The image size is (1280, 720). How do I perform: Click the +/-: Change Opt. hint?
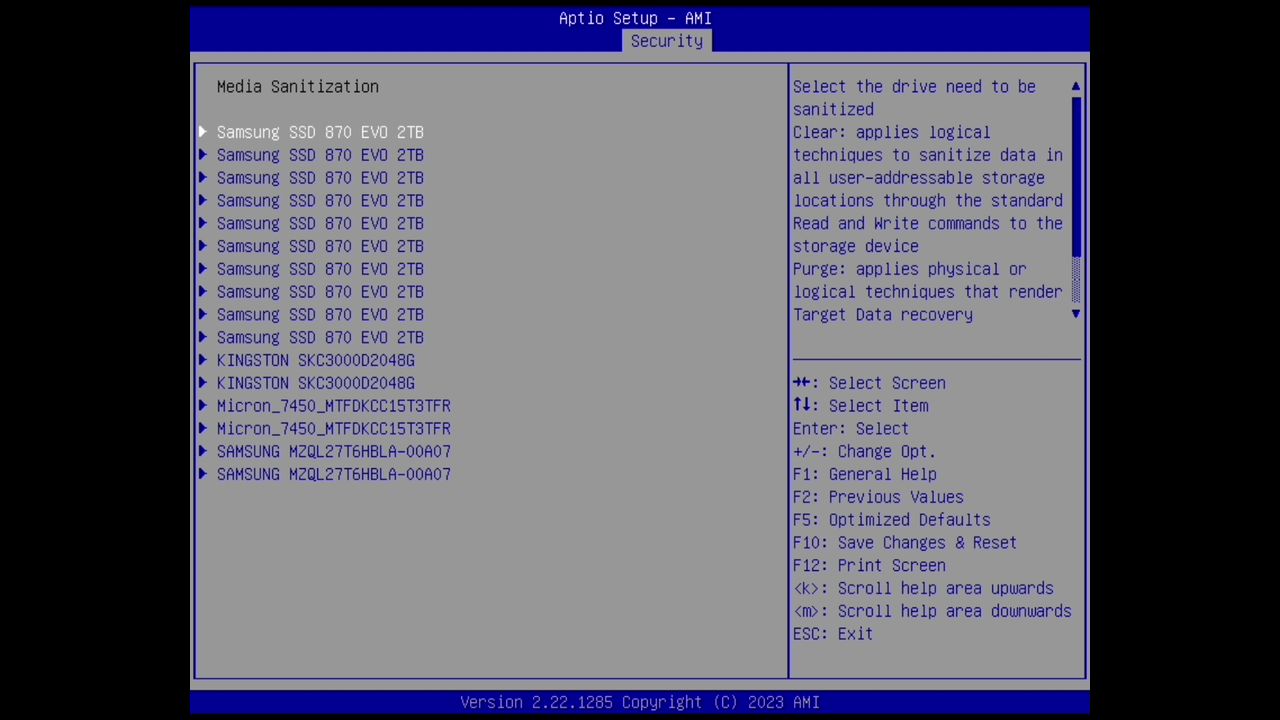(x=865, y=451)
